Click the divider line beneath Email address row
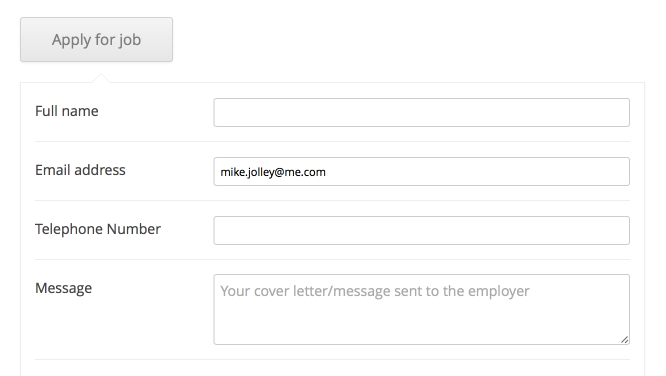The height and width of the screenshot is (376, 666). pyautogui.click(x=332, y=201)
